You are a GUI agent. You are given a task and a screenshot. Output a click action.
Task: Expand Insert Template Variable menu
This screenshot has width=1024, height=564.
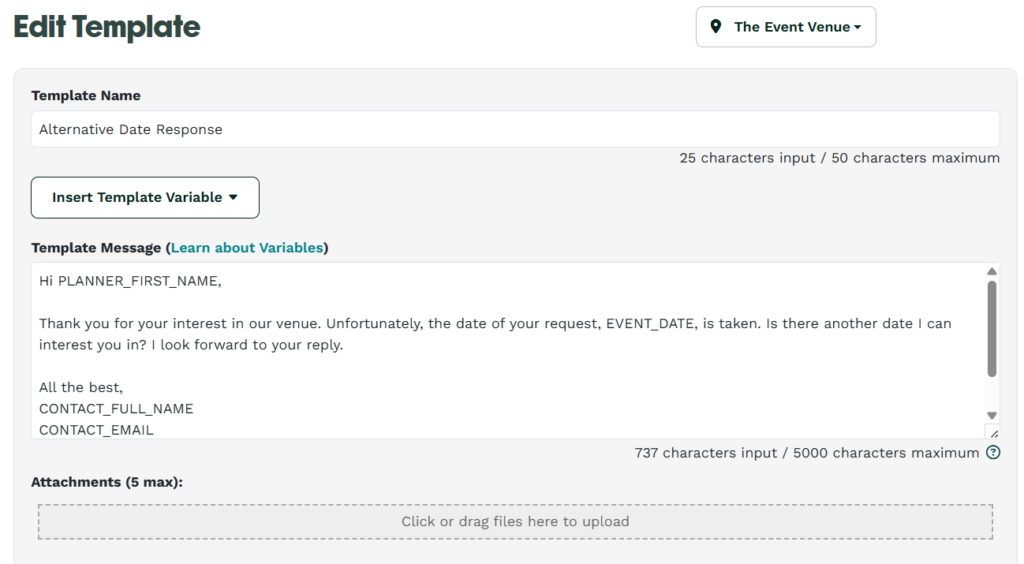(x=145, y=197)
